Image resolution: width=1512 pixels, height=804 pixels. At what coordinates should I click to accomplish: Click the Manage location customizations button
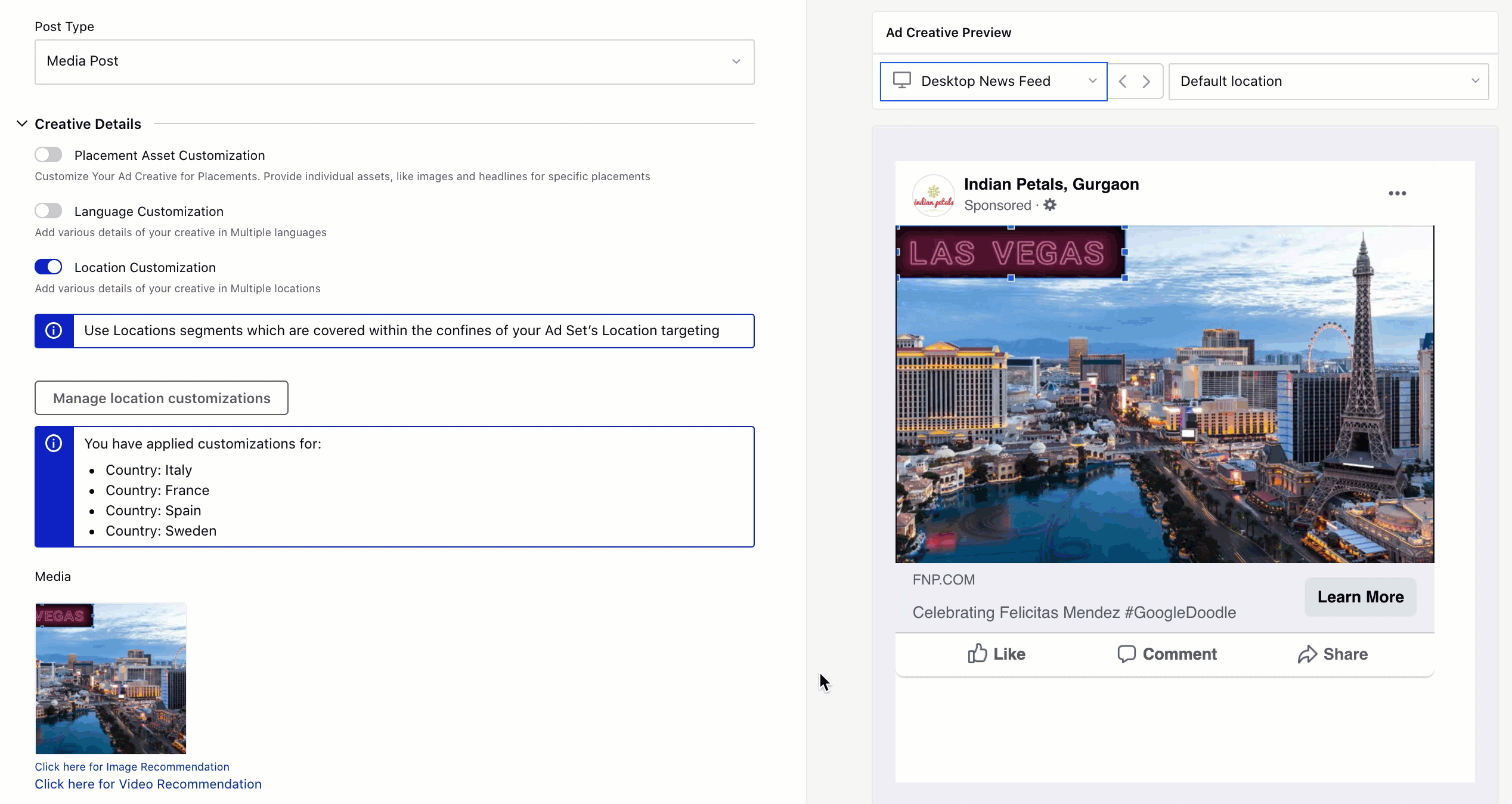(x=161, y=397)
